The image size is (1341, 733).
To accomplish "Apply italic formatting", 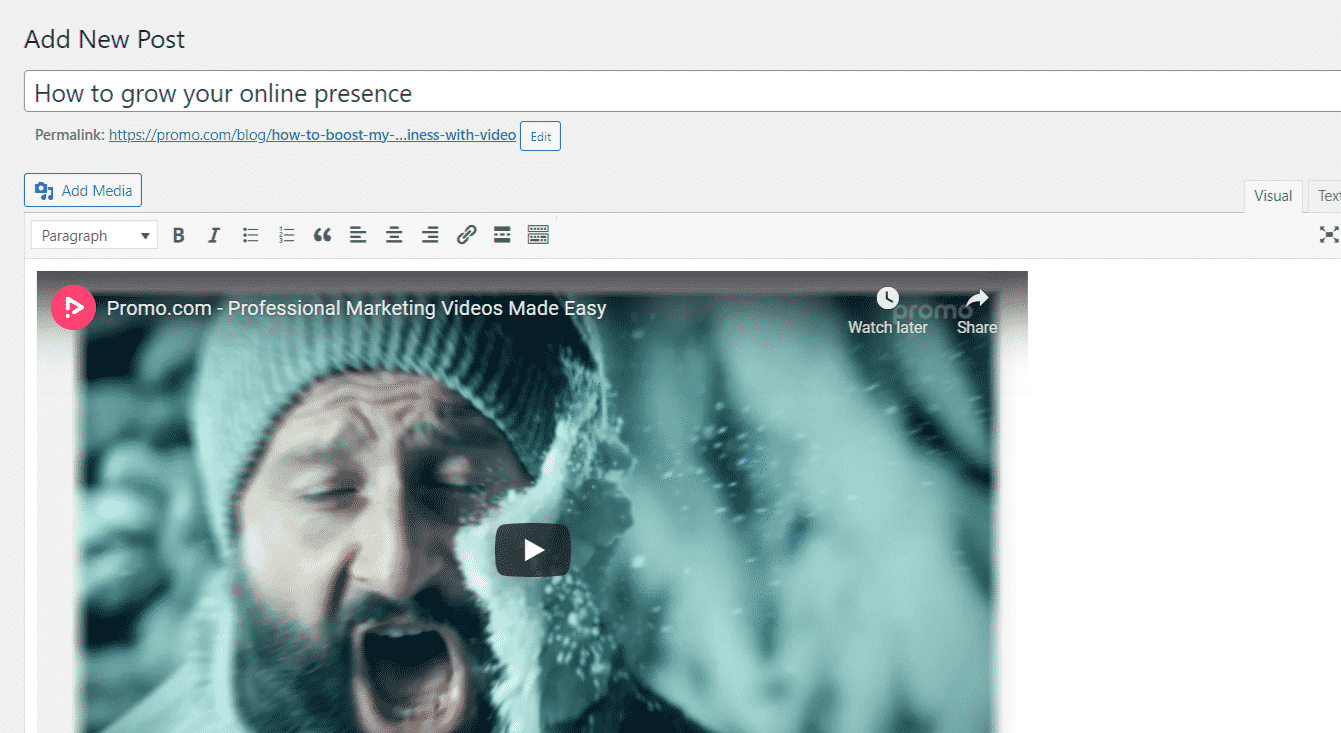I will [213, 234].
